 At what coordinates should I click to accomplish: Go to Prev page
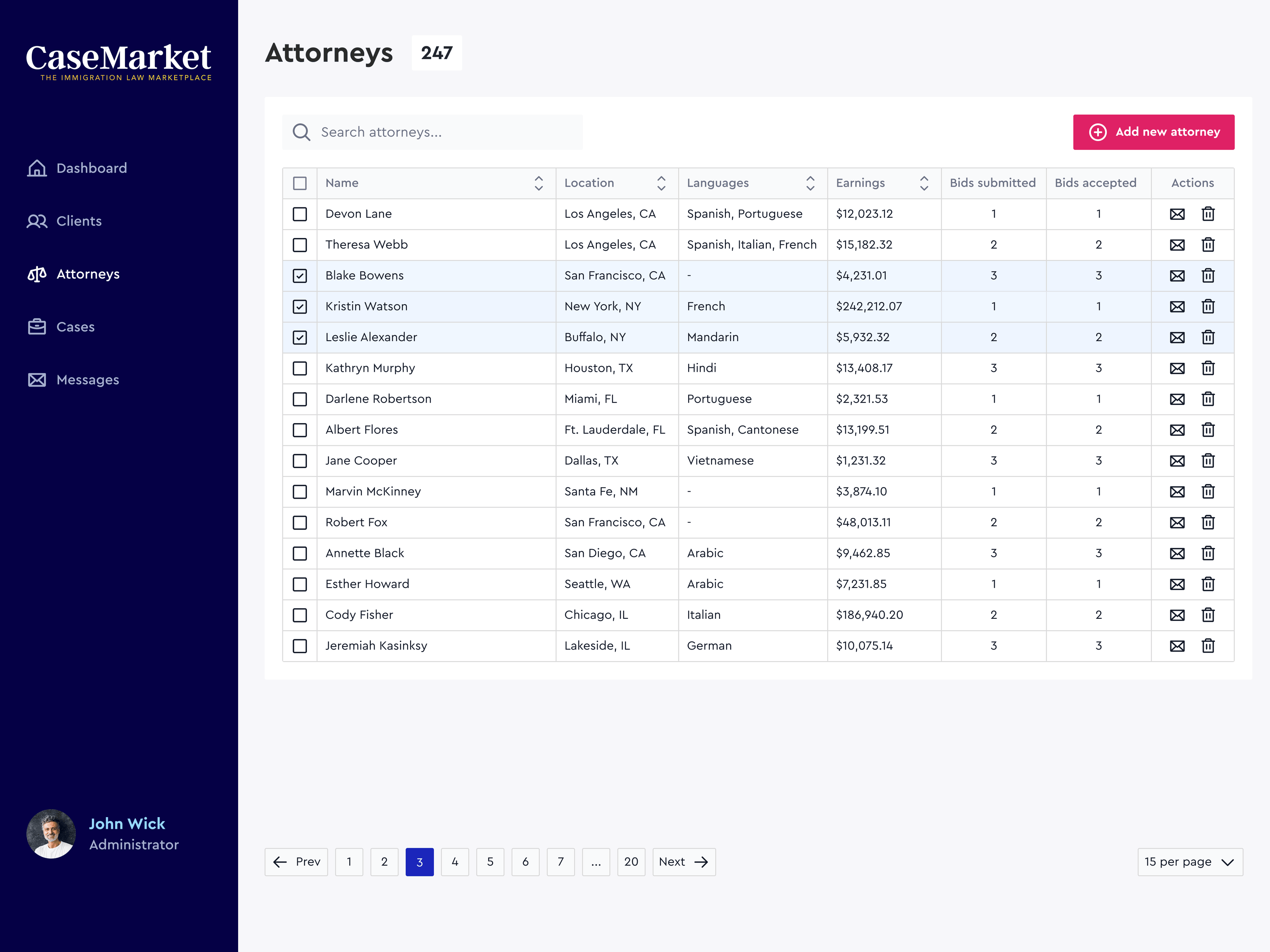pos(296,862)
